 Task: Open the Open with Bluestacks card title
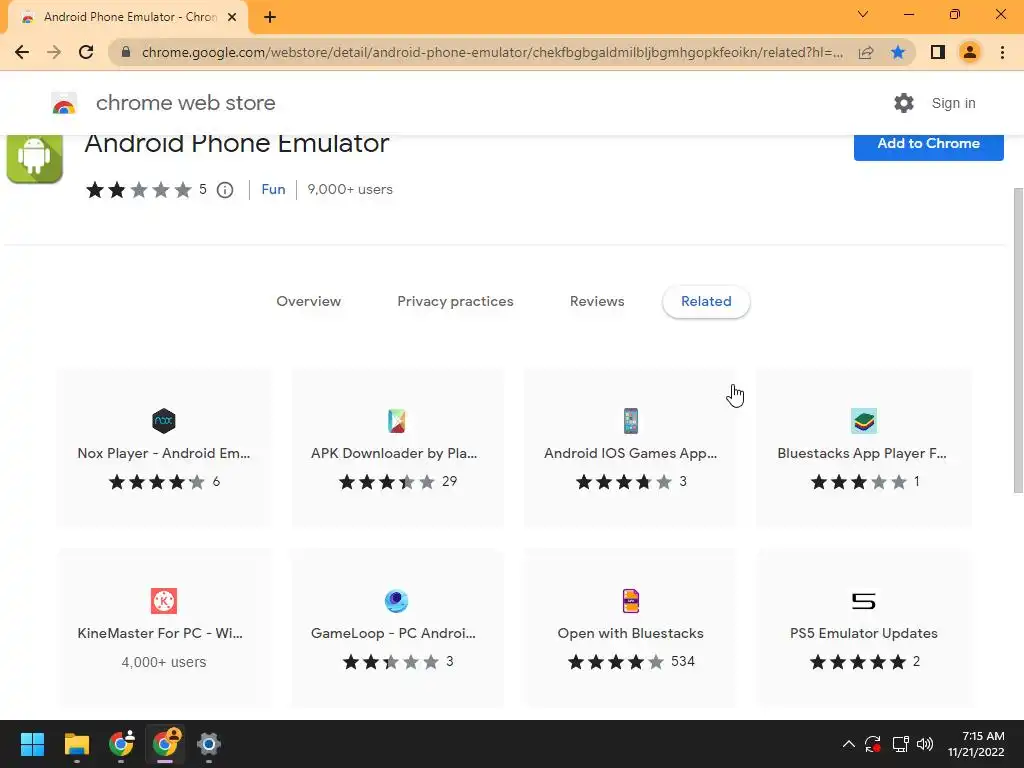click(x=630, y=633)
